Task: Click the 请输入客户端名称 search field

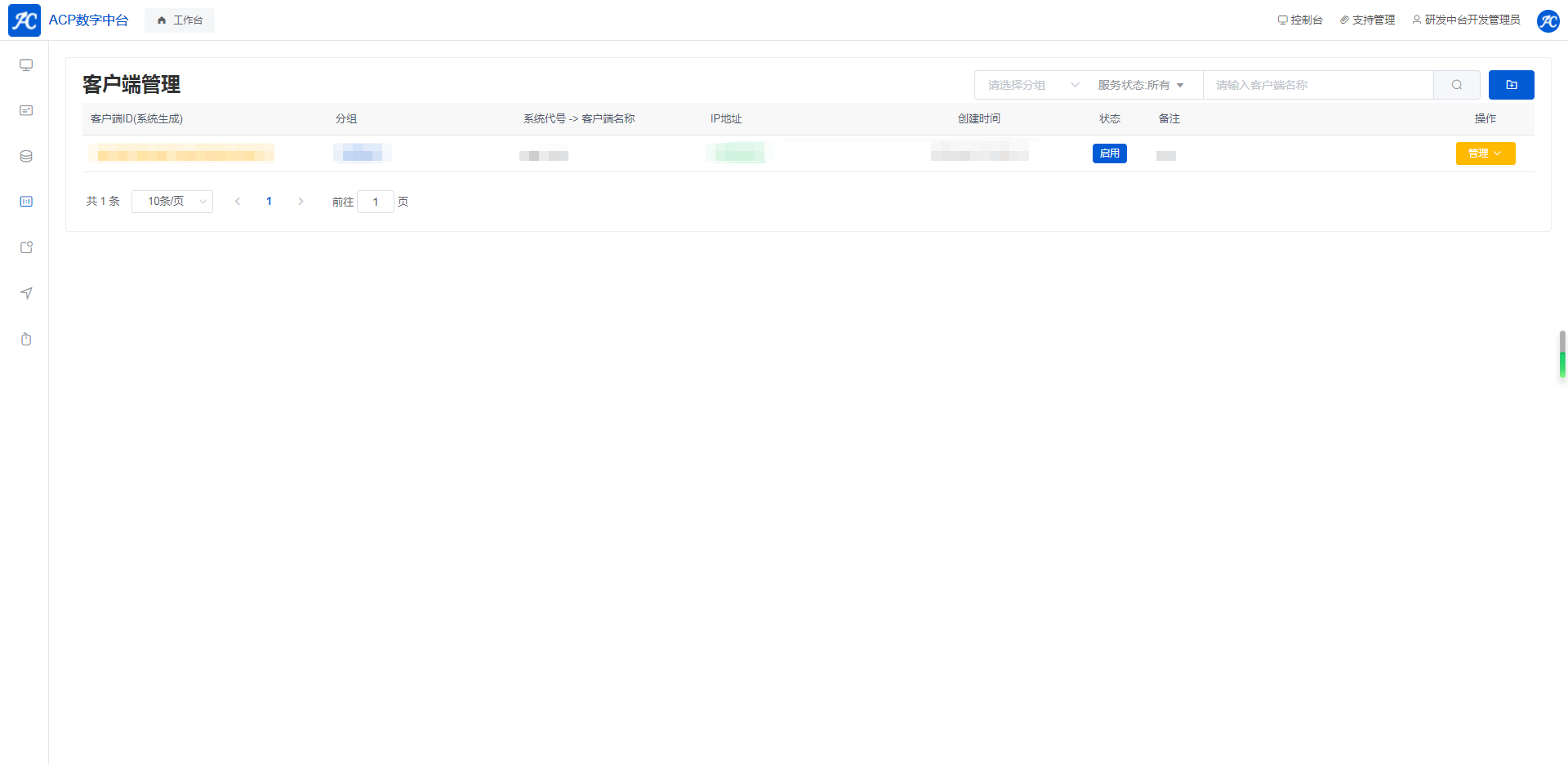Action: point(1317,85)
